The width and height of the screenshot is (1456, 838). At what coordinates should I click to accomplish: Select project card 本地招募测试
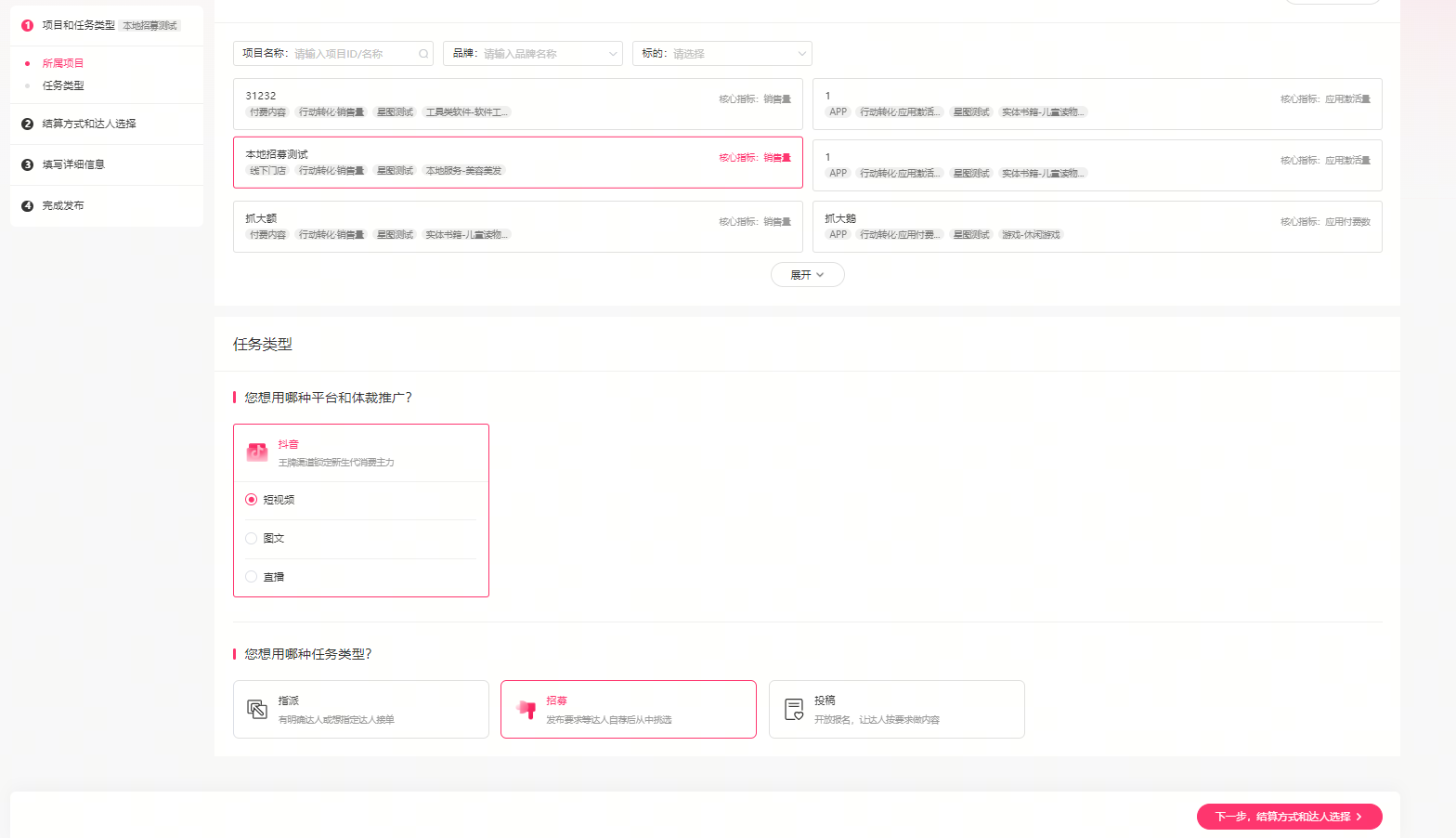518,163
